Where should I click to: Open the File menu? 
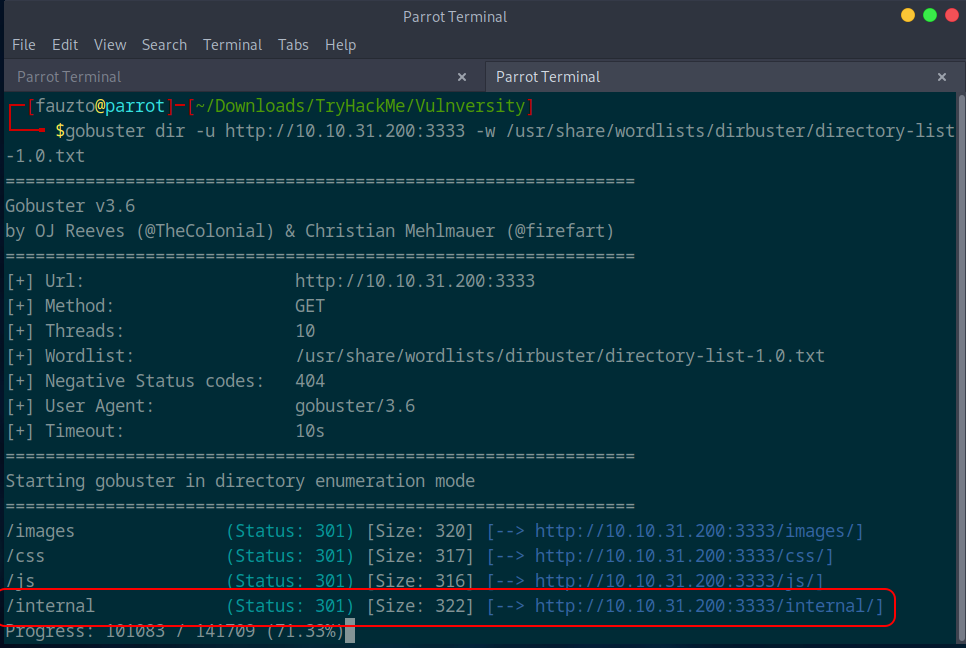click(x=24, y=45)
